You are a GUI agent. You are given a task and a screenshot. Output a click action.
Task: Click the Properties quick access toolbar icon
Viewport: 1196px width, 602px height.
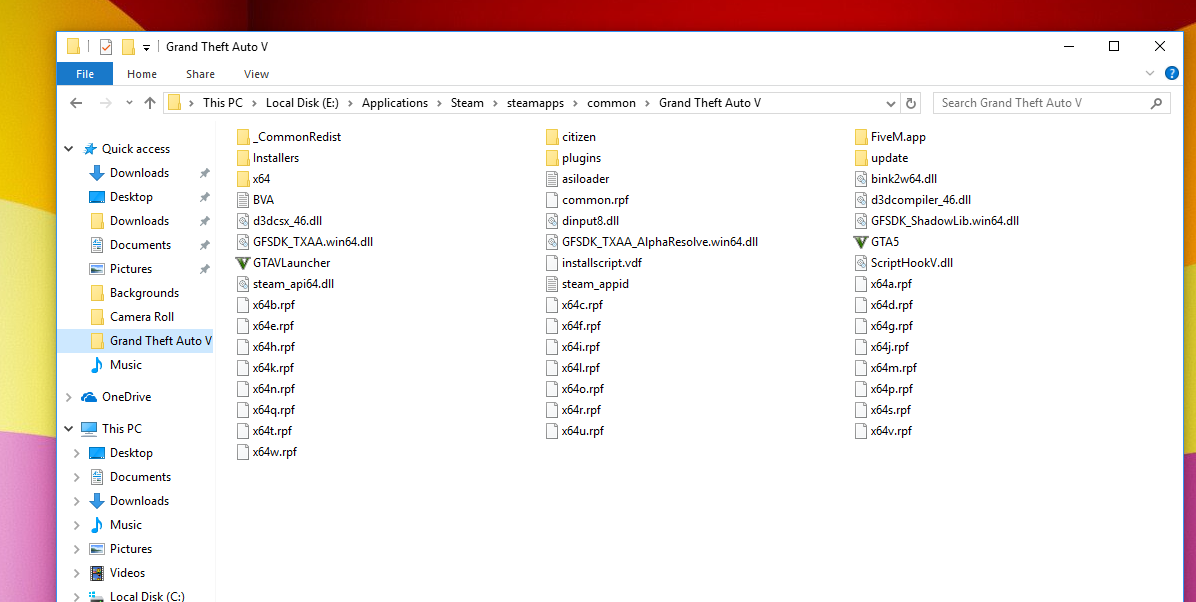click(x=106, y=47)
